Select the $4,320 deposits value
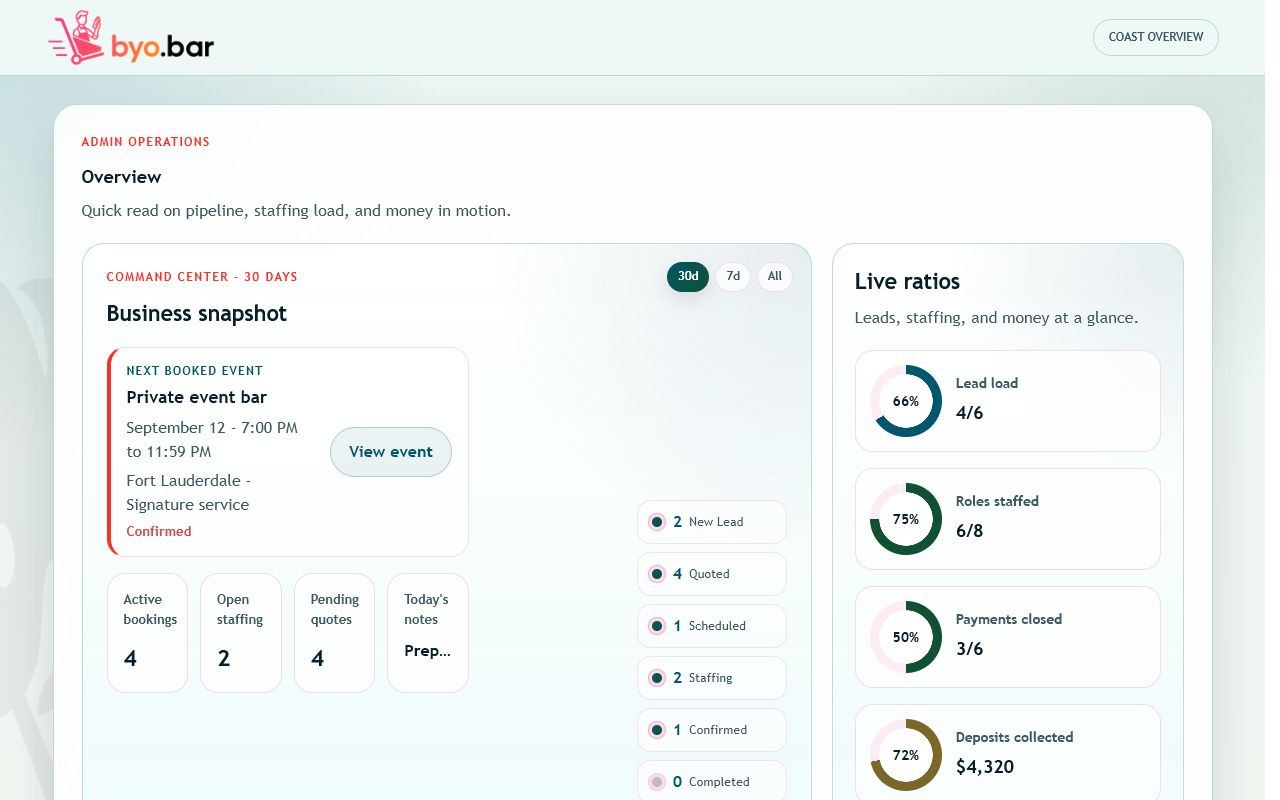Viewport: 1280px width, 800px height. coord(985,767)
